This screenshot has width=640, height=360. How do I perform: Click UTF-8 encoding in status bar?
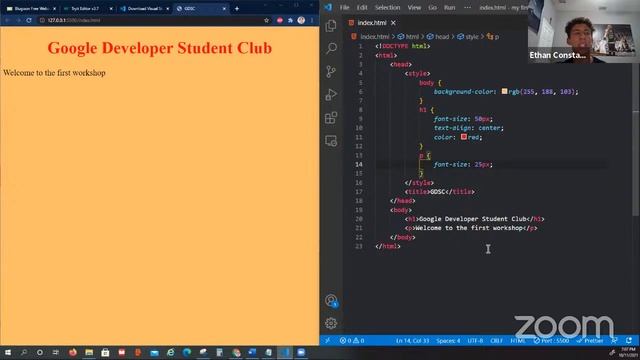(475, 340)
